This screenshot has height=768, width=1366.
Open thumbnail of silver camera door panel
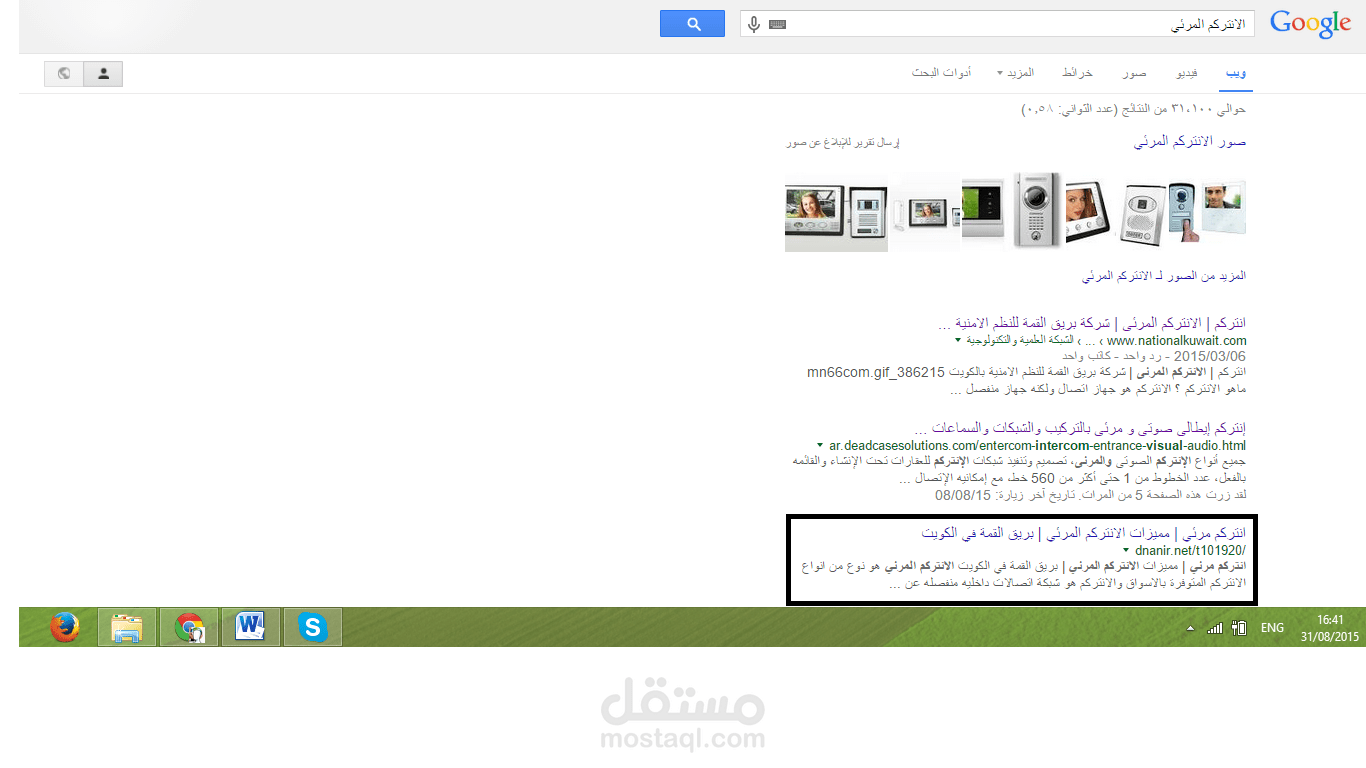tap(1038, 210)
